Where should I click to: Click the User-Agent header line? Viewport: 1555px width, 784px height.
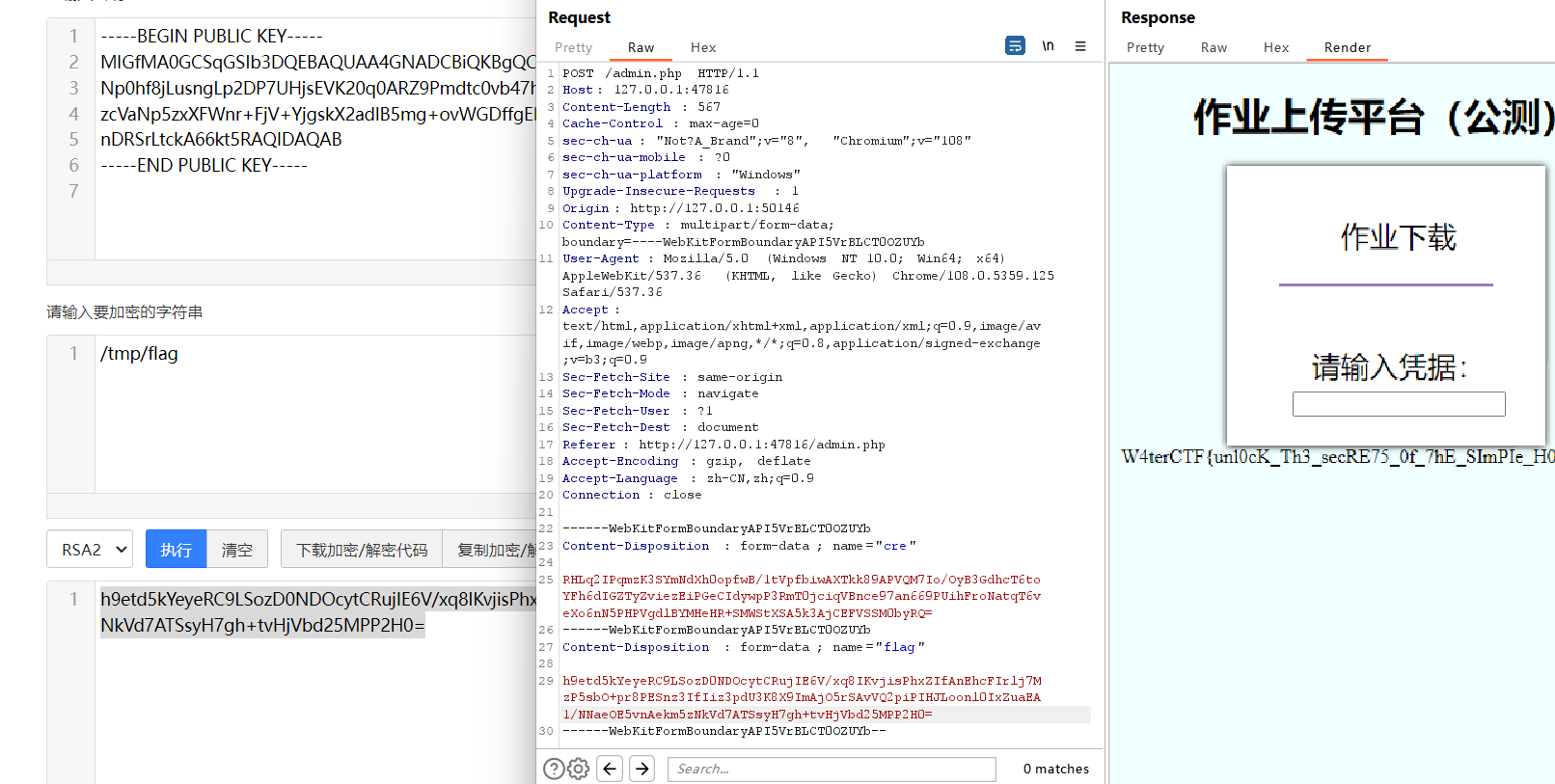pos(808,275)
